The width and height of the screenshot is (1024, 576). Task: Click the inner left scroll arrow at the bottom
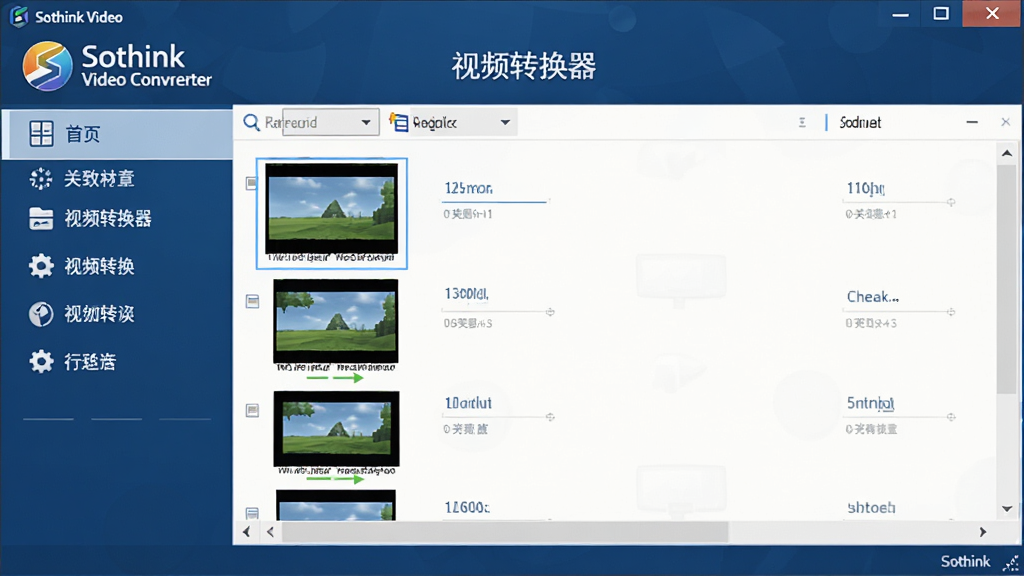point(270,532)
